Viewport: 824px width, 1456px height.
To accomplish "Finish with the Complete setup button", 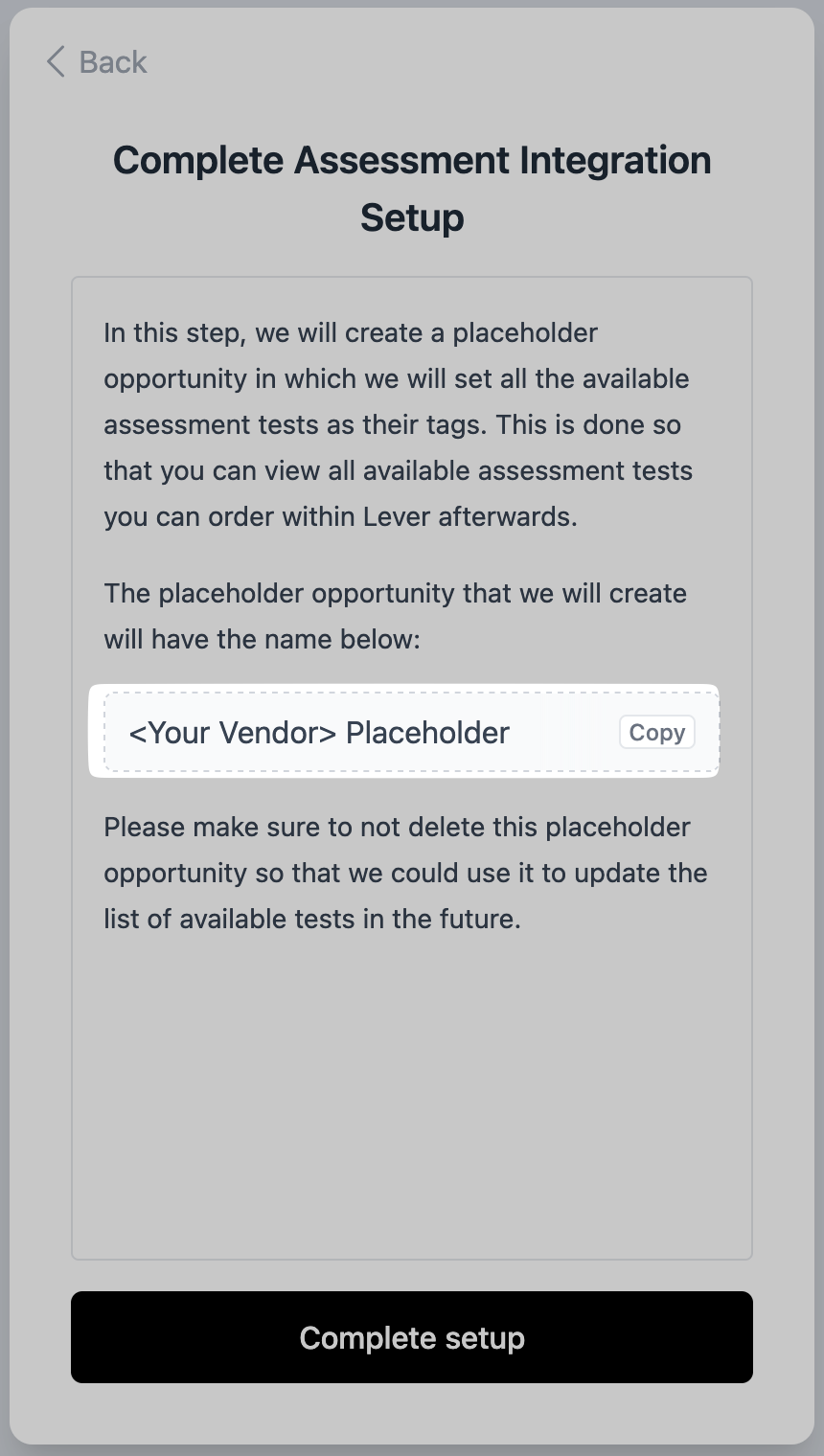I will click(412, 1337).
